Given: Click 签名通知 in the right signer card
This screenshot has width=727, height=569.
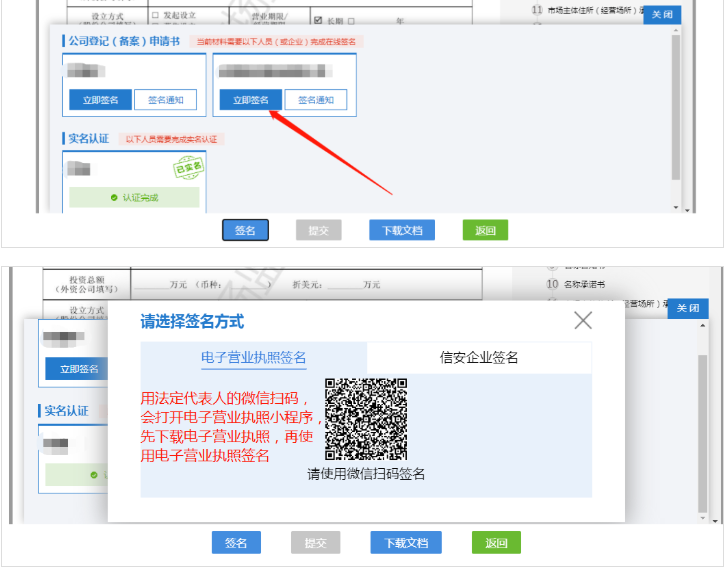Looking at the screenshot, I should (315, 100).
